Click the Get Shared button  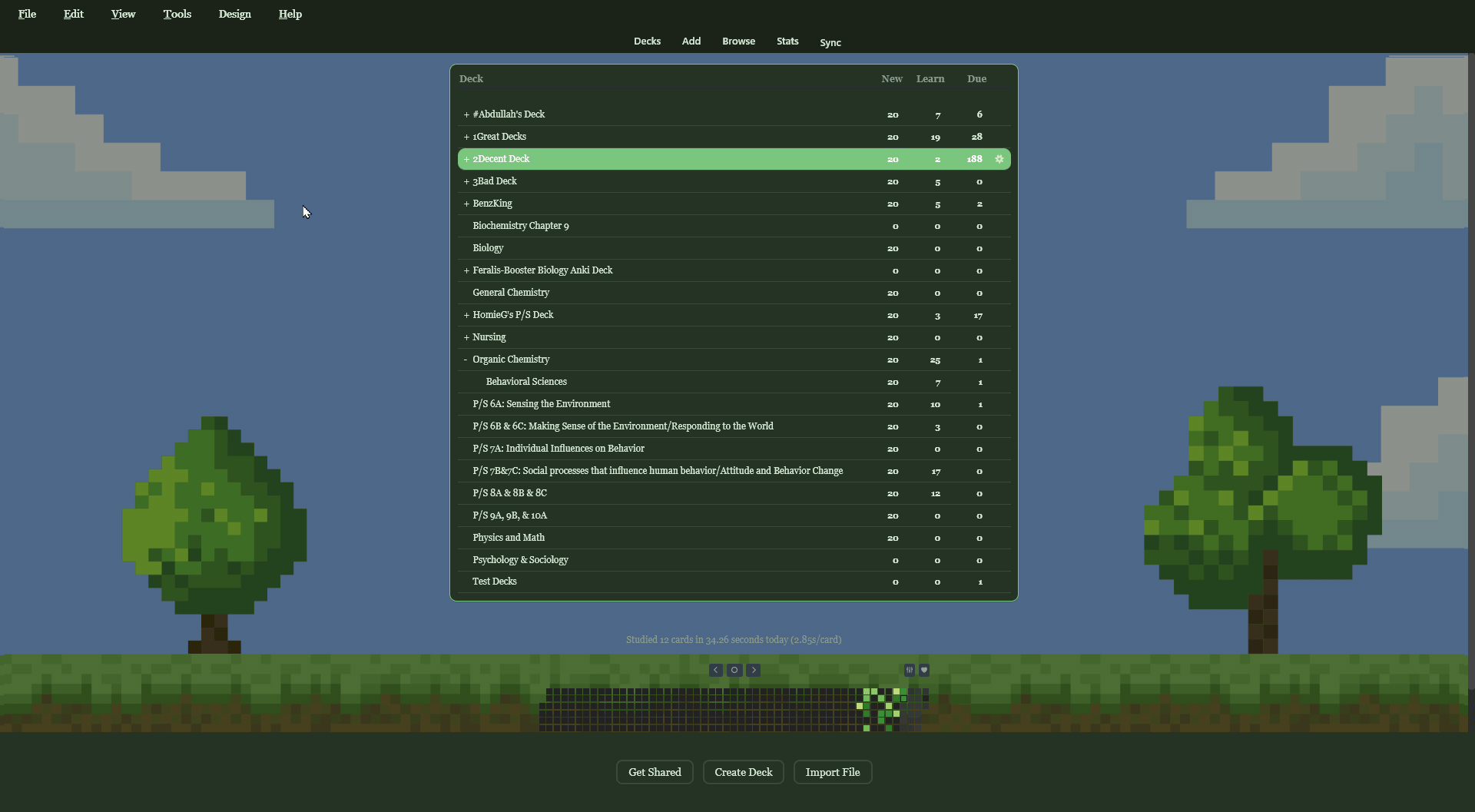point(655,772)
